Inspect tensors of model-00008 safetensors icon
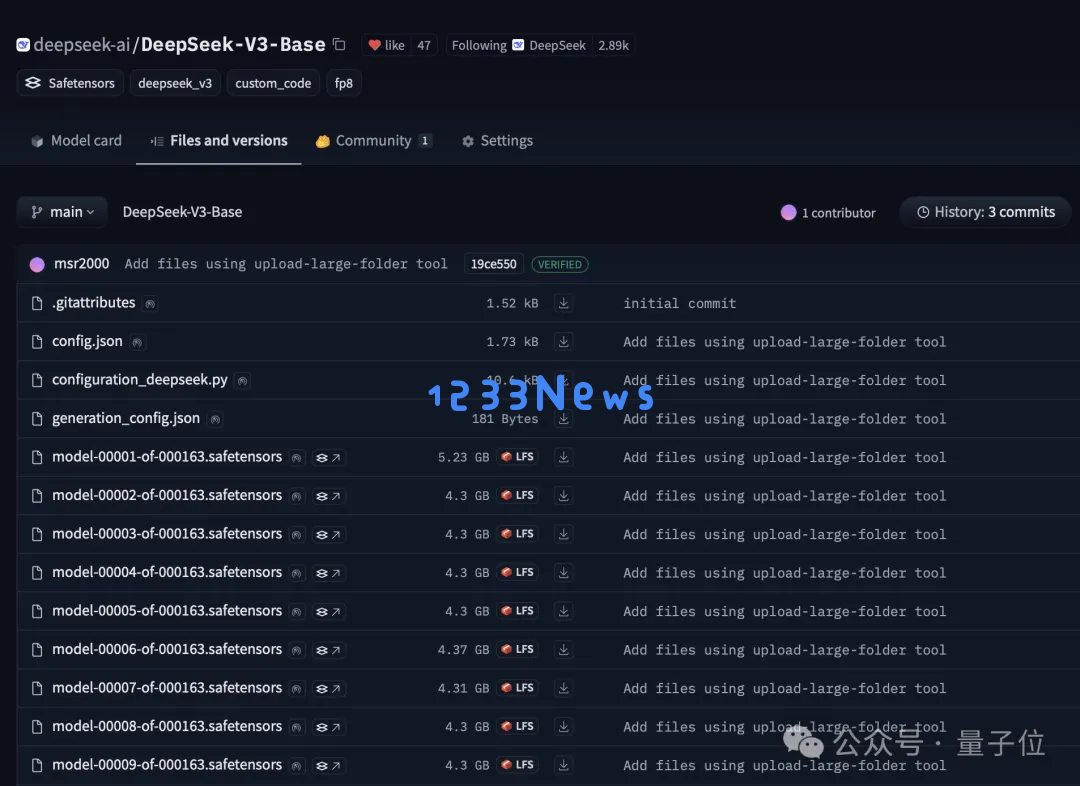1080x786 pixels. [x=329, y=727]
